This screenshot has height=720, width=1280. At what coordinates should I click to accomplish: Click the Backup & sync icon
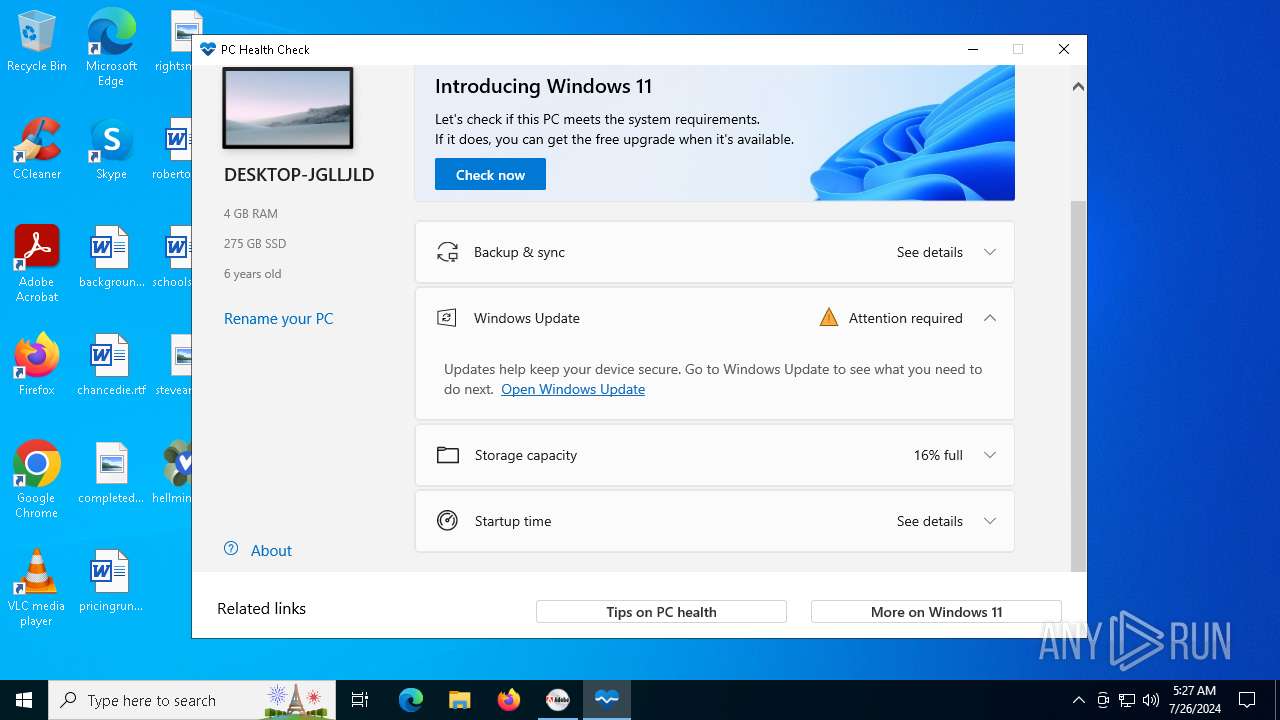coord(447,252)
